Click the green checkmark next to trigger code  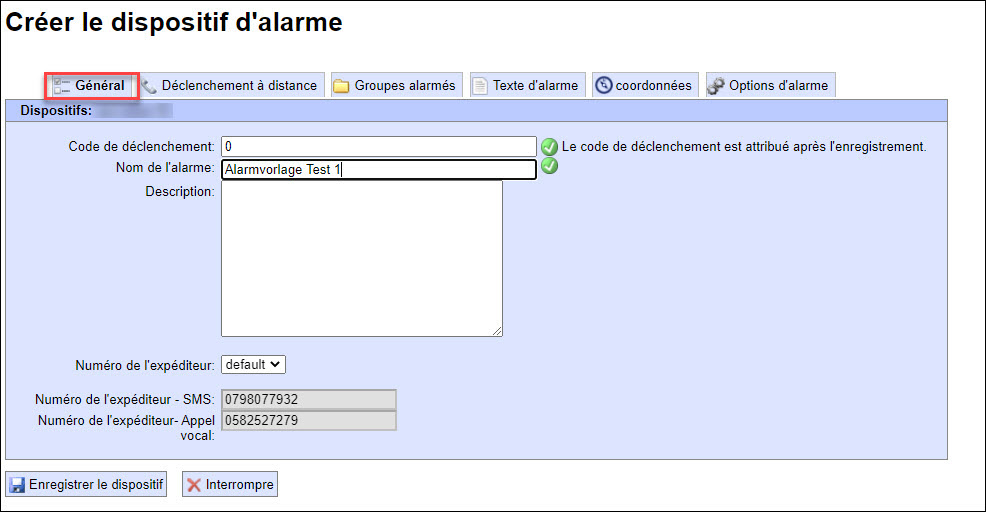click(x=549, y=147)
